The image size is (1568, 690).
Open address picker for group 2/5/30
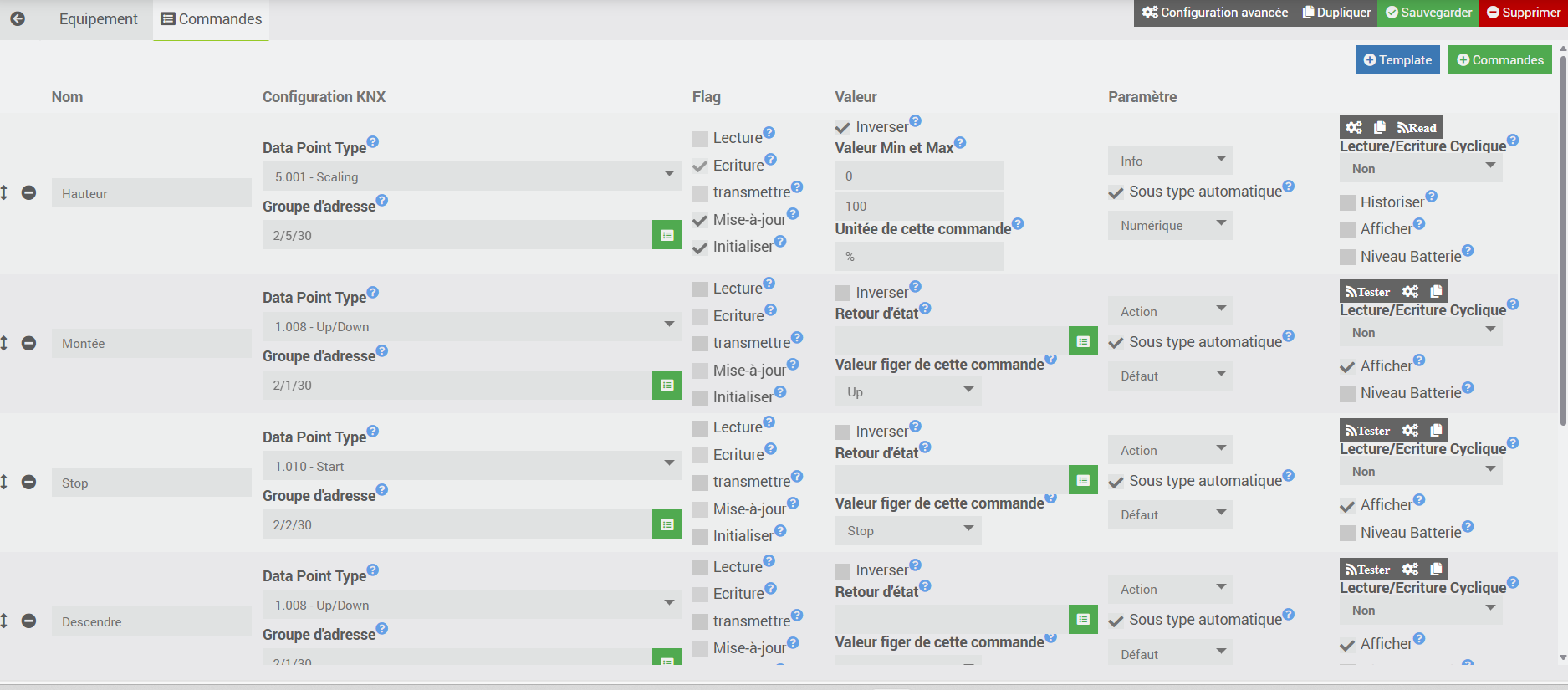(x=667, y=235)
